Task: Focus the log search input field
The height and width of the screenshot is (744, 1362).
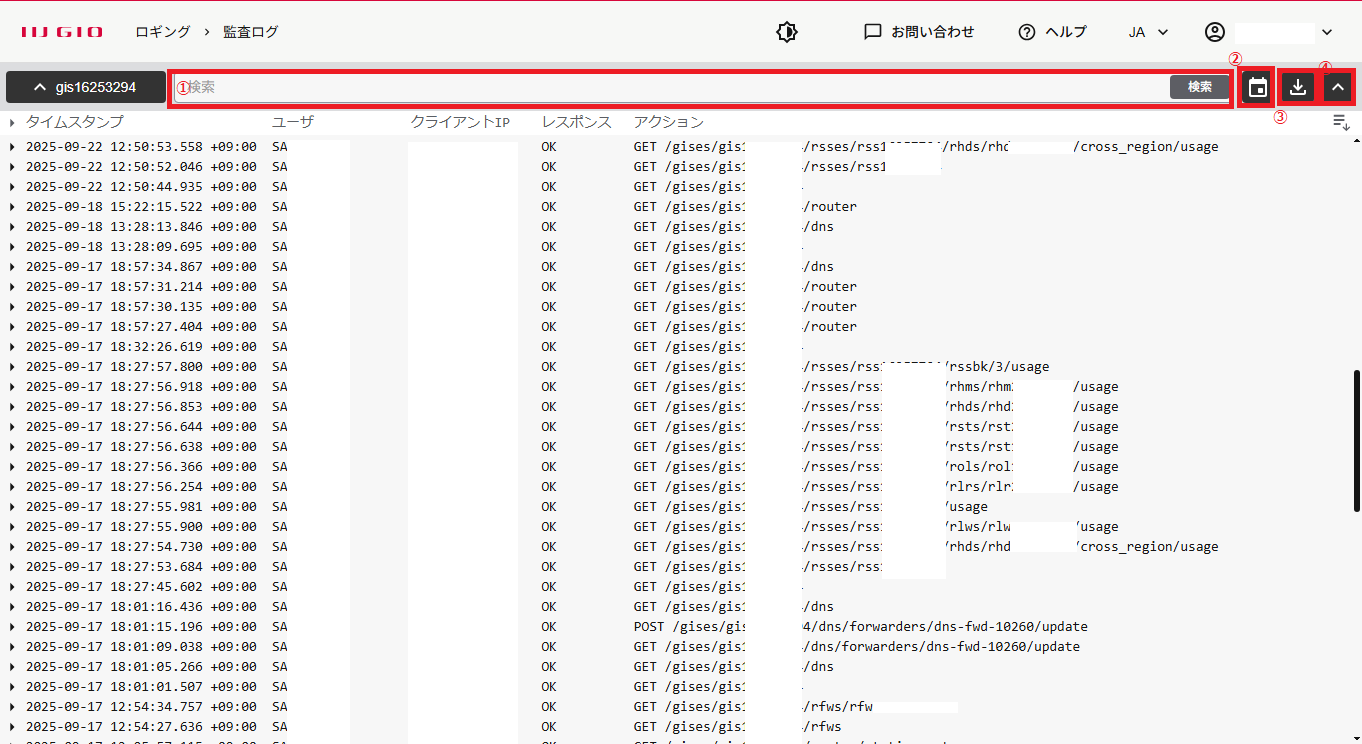Action: 670,87
